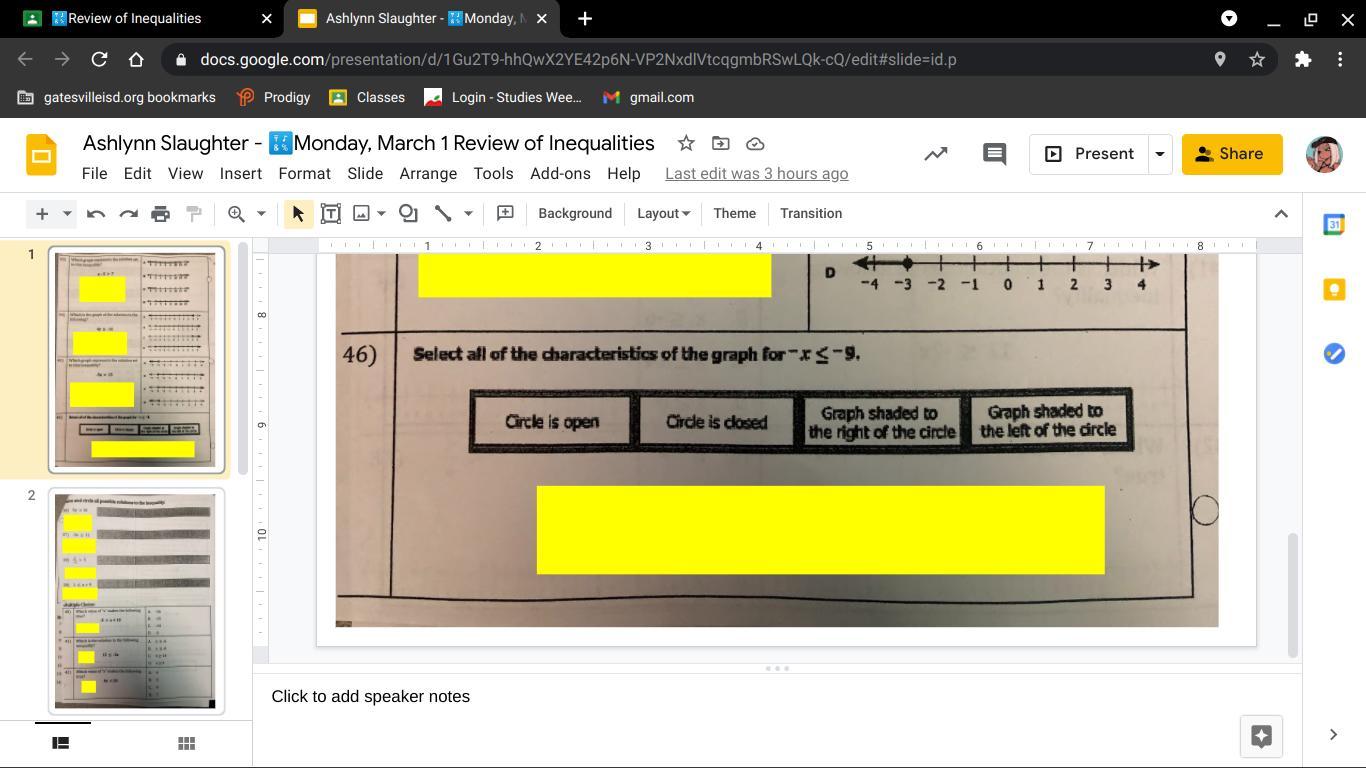
Task: Click the zoom magnifier tool
Action: (x=236, y=213)
